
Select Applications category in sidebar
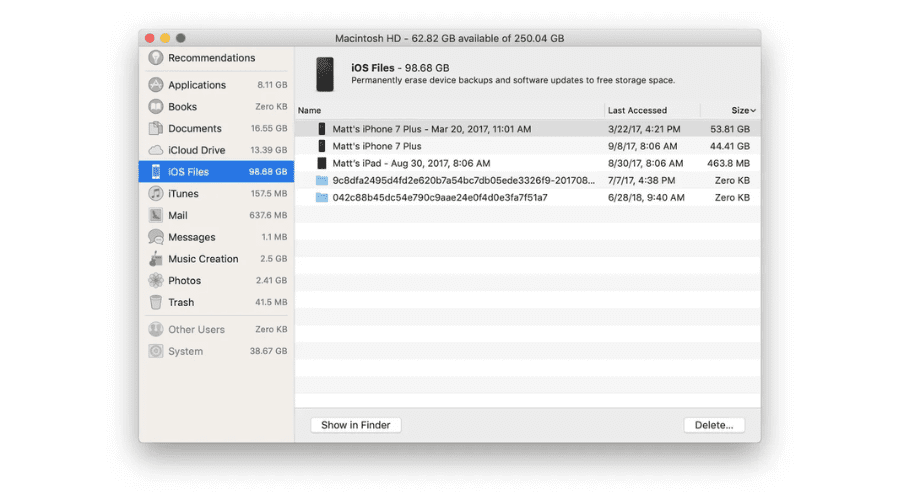pos(197,84)
